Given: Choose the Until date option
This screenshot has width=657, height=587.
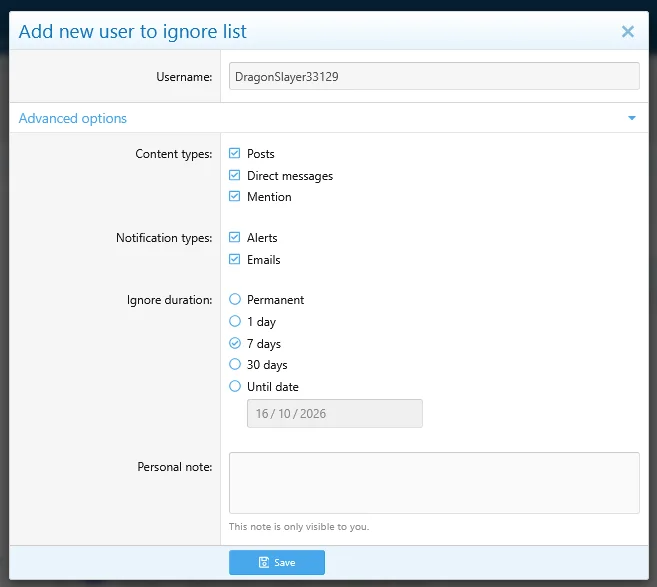Looking at the screenshot, I should tap(235, 386).
